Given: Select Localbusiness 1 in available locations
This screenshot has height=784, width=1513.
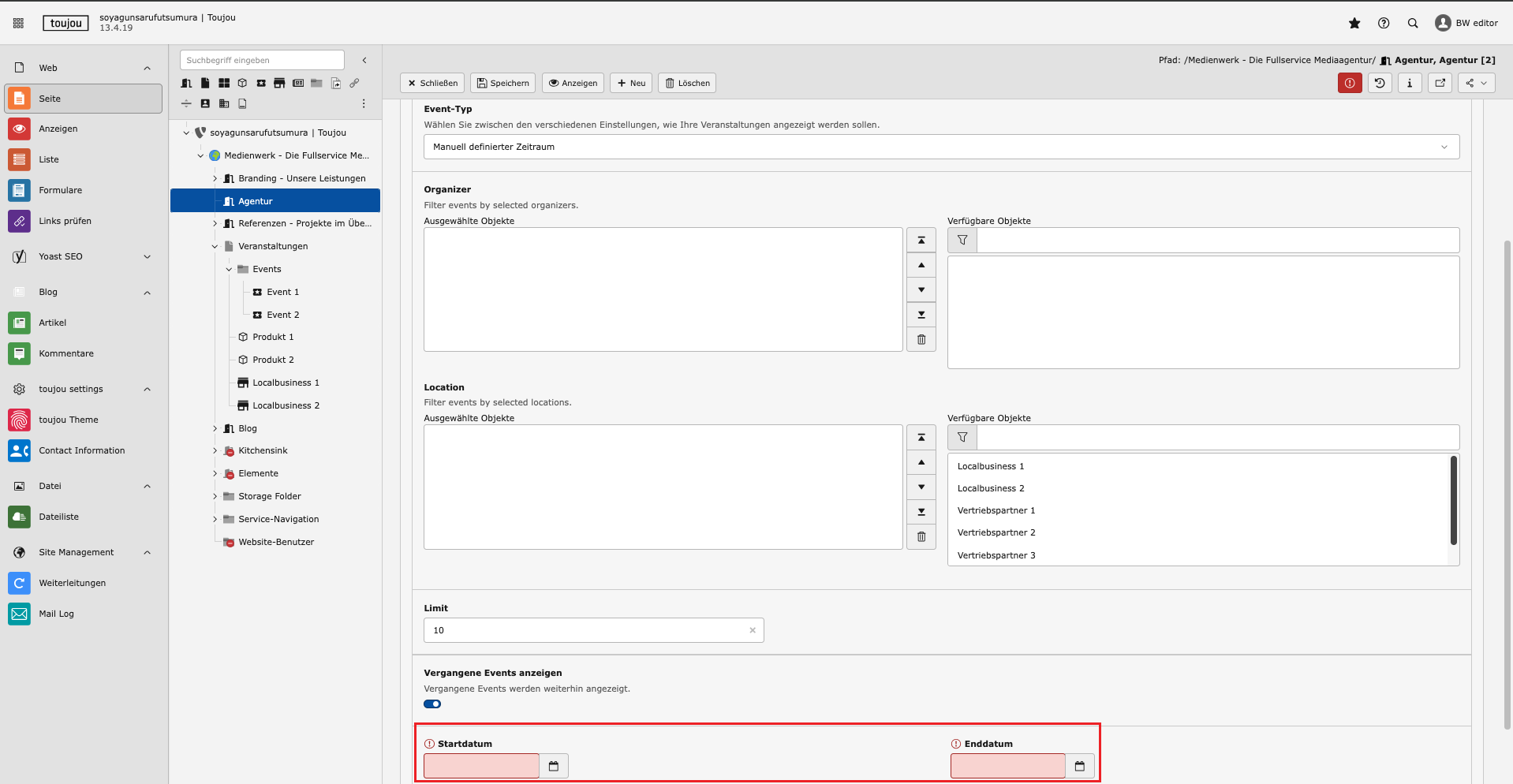Looking at the screenshot, I should click(x=990, y=466).
